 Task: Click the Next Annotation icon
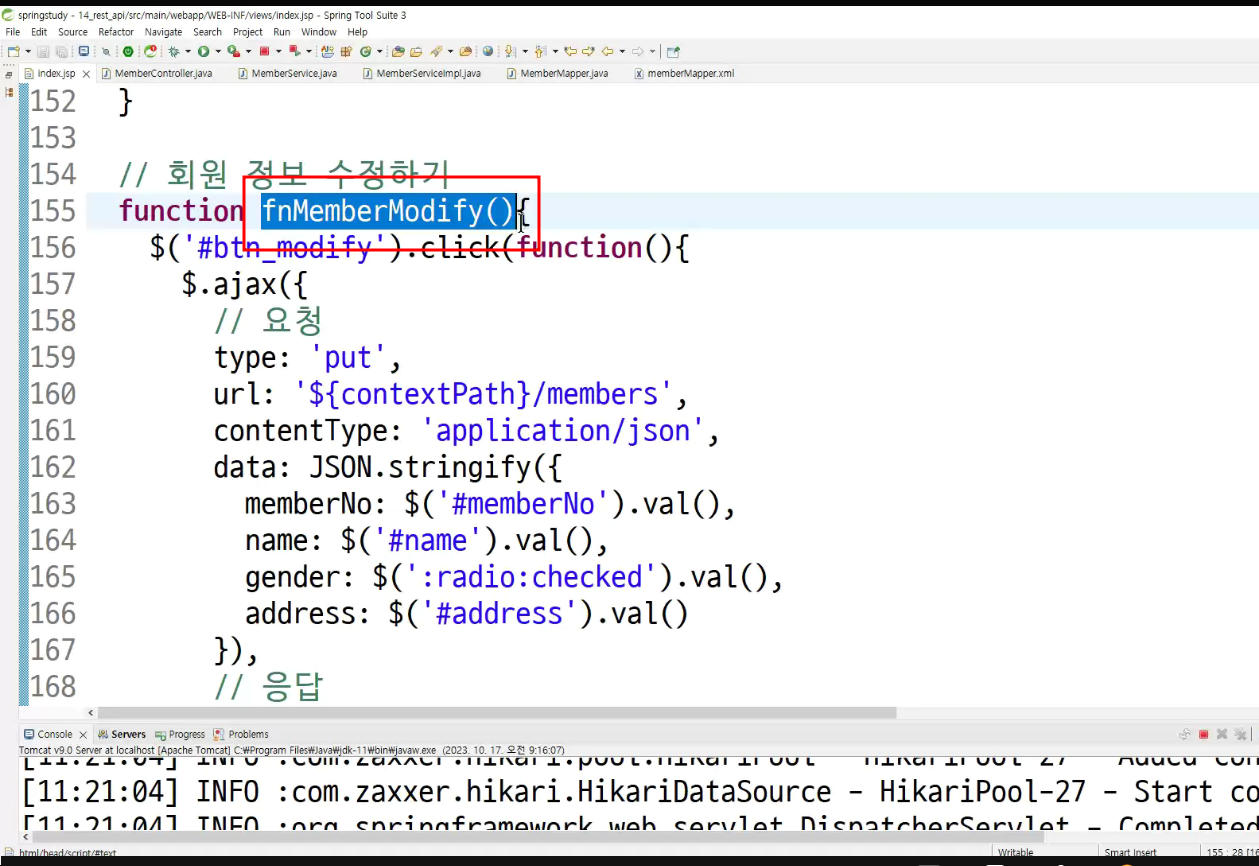point(508,51)
